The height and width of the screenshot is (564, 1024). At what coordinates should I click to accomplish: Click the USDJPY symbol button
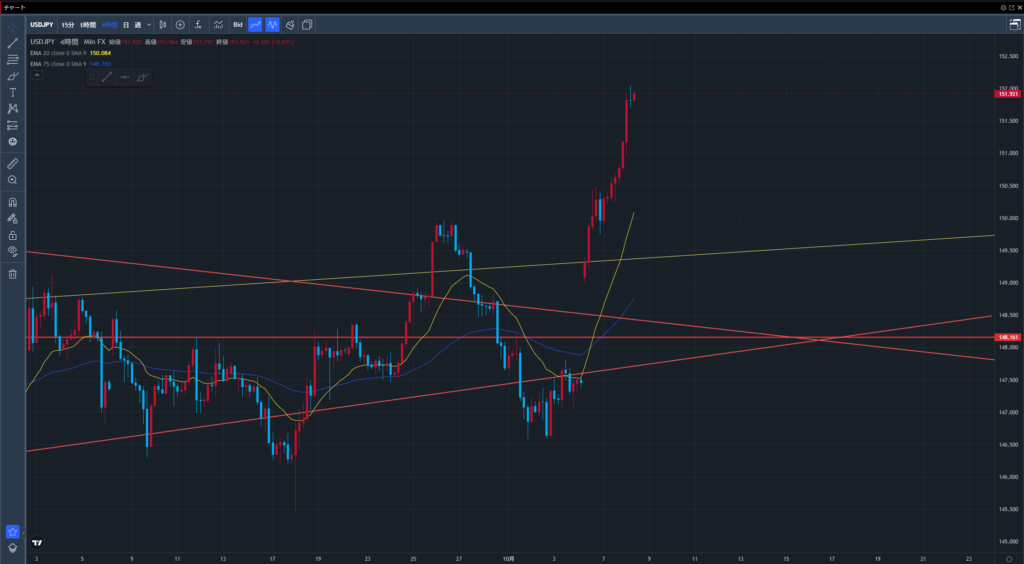click(x=40, y=24)
